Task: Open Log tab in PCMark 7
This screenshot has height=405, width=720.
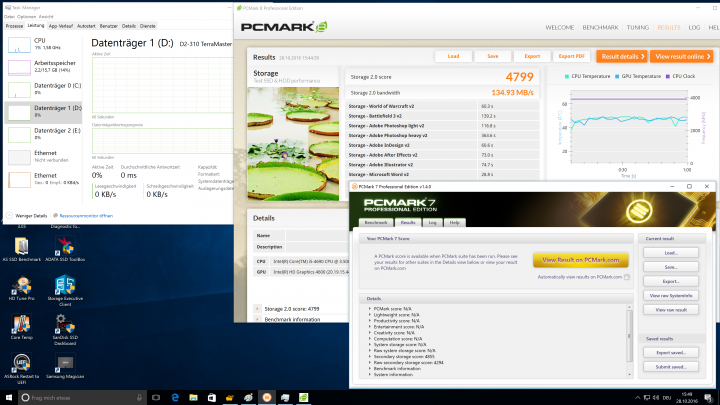Action: point(432,223)
